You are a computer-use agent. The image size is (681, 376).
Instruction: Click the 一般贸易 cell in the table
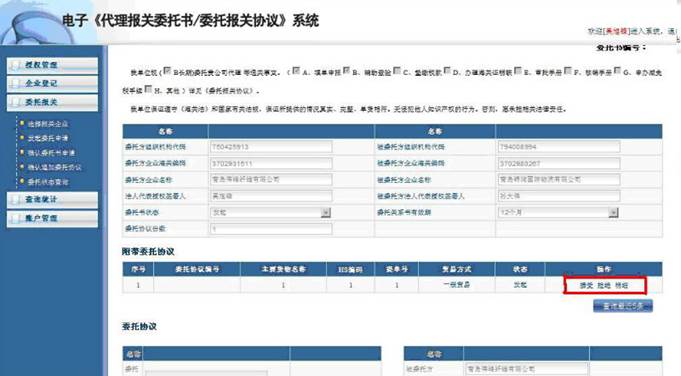coord(456,285)
